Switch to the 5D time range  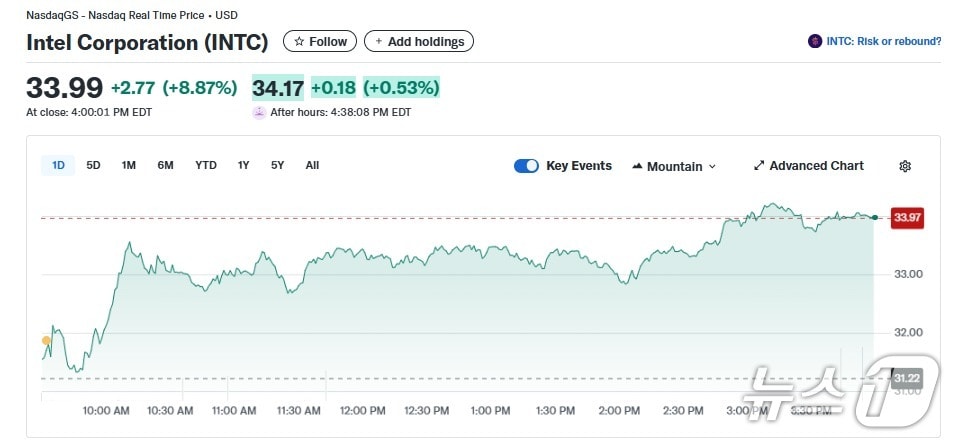point(93,165)
